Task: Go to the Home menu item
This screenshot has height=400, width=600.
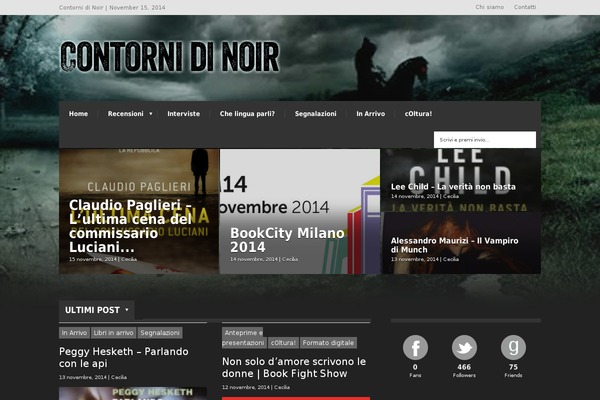Action: tap(78, 114)
